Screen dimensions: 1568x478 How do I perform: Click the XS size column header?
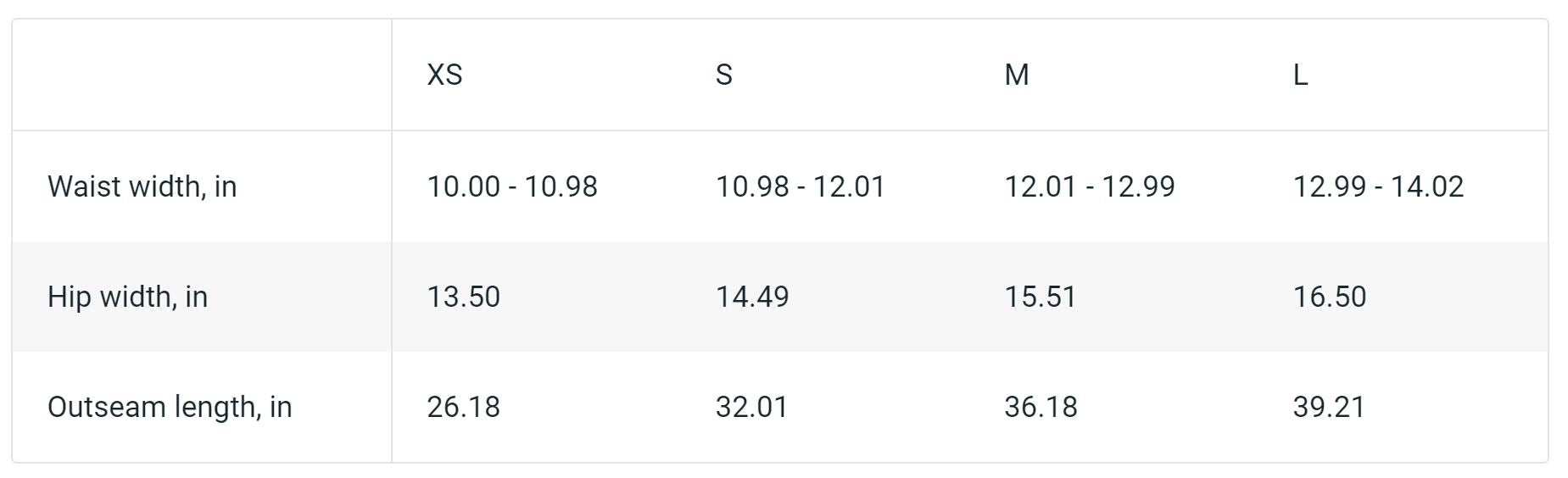(444, 75)
